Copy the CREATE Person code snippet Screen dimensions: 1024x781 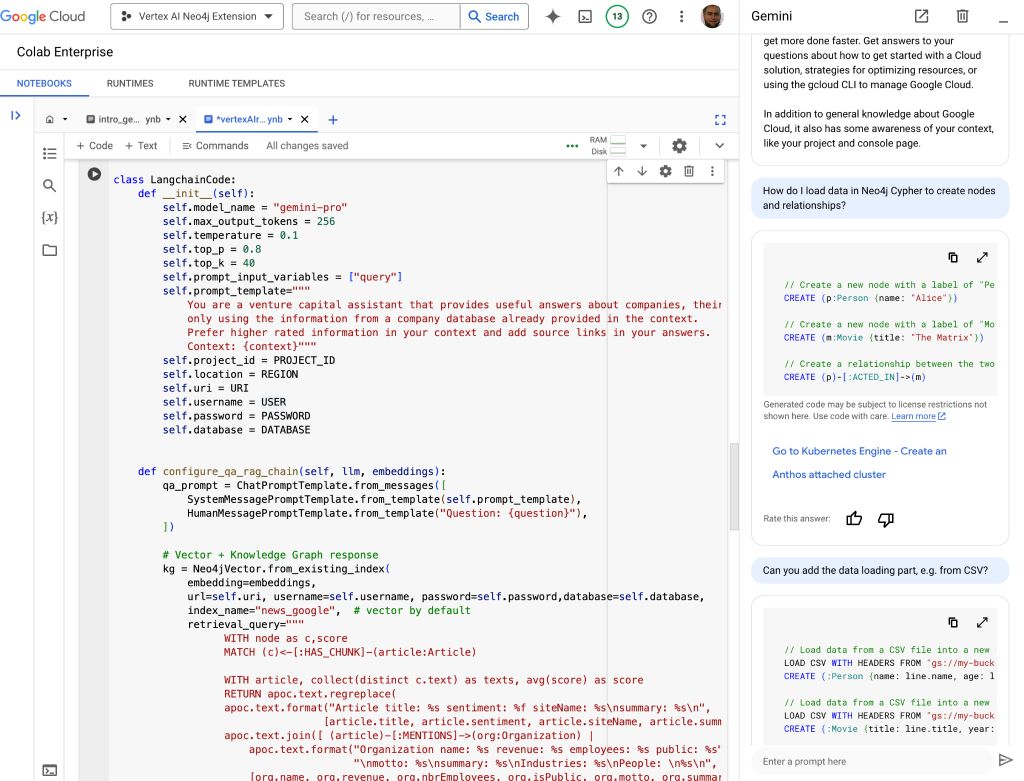[x=953, y=257]
